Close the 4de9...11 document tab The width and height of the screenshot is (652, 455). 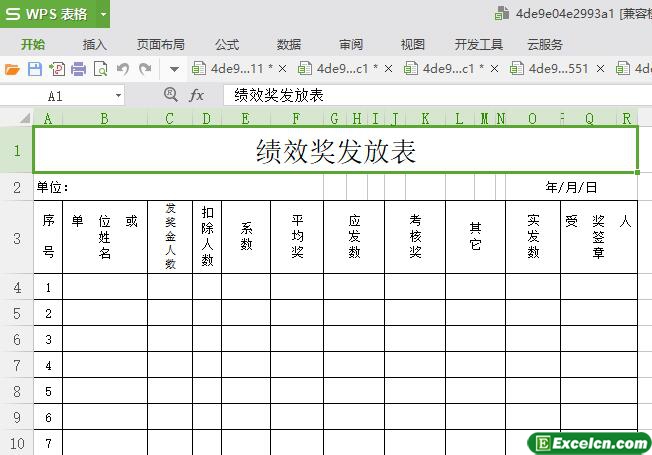click(283, 69)
